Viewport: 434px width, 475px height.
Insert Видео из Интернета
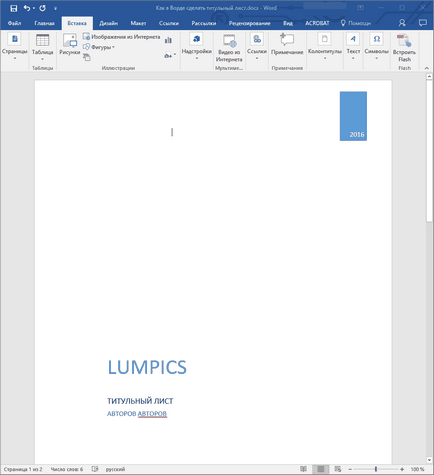(229, 48)
